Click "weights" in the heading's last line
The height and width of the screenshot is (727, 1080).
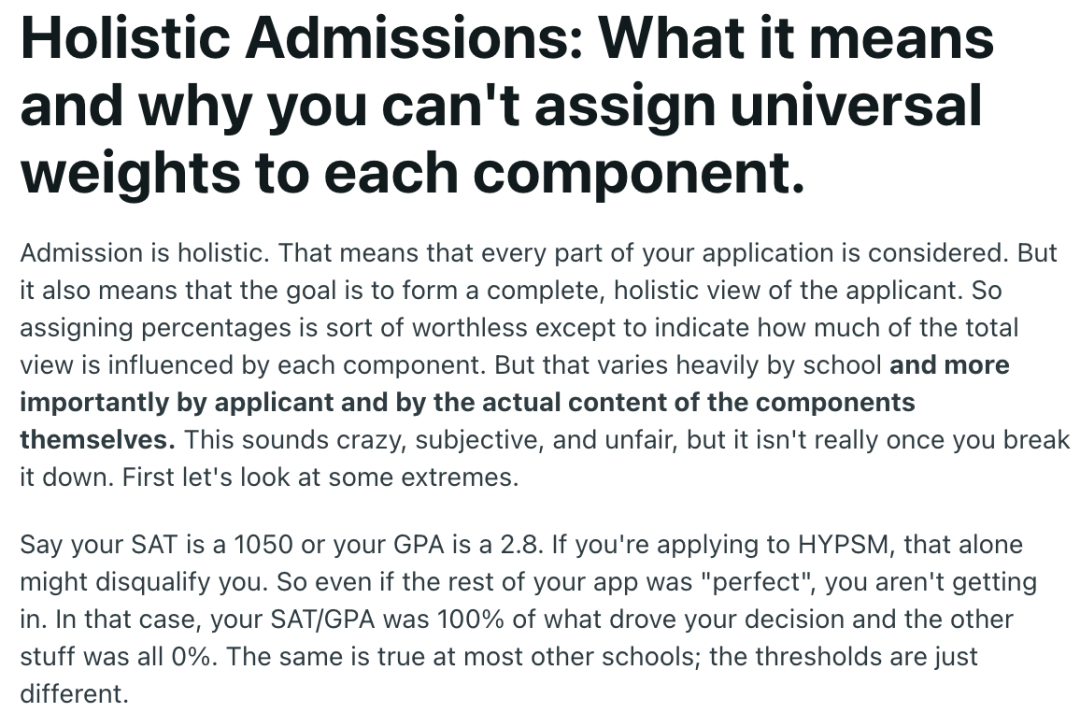[131, 174]
